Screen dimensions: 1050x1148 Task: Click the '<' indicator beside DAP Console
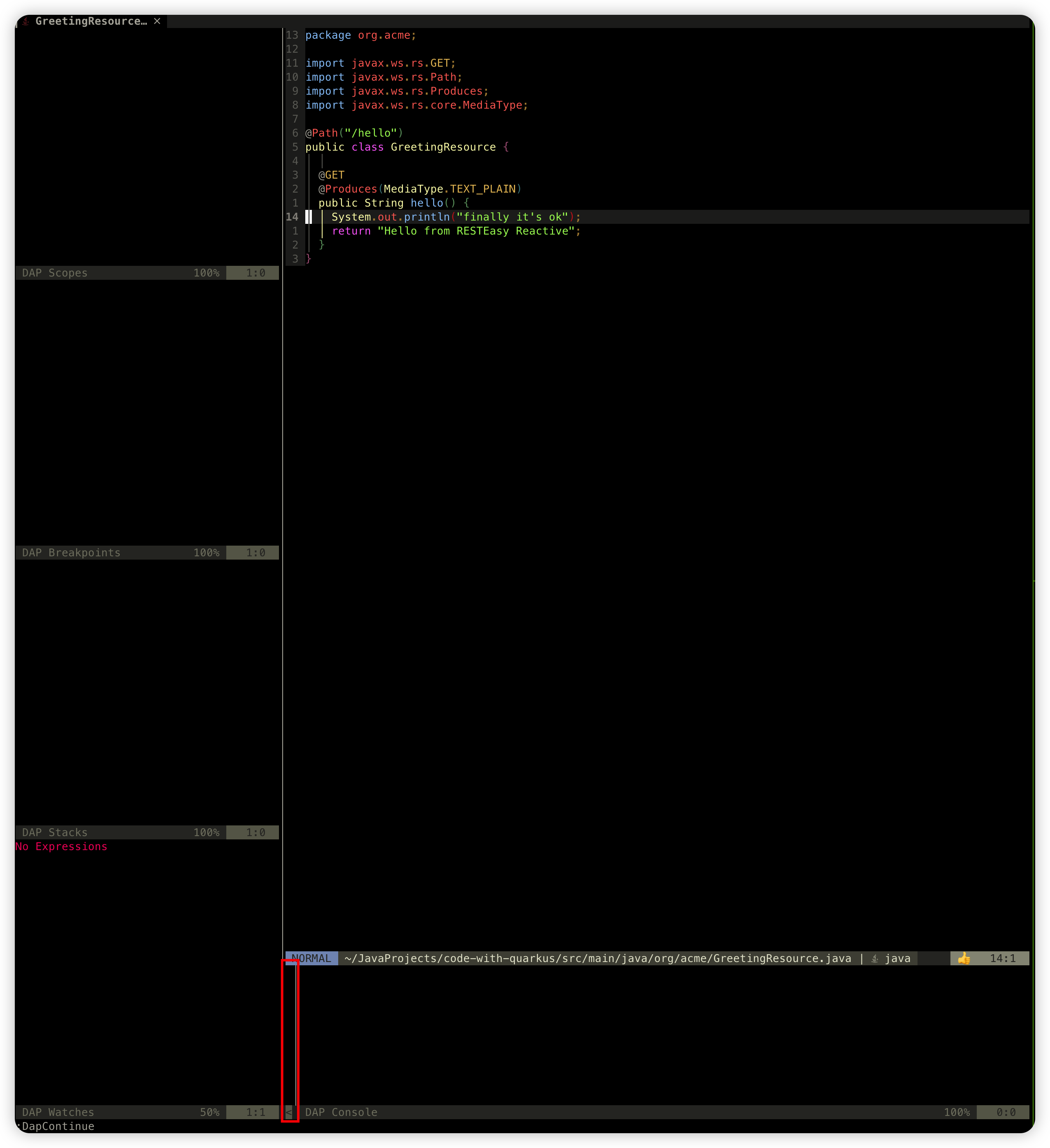[290, 1112]
